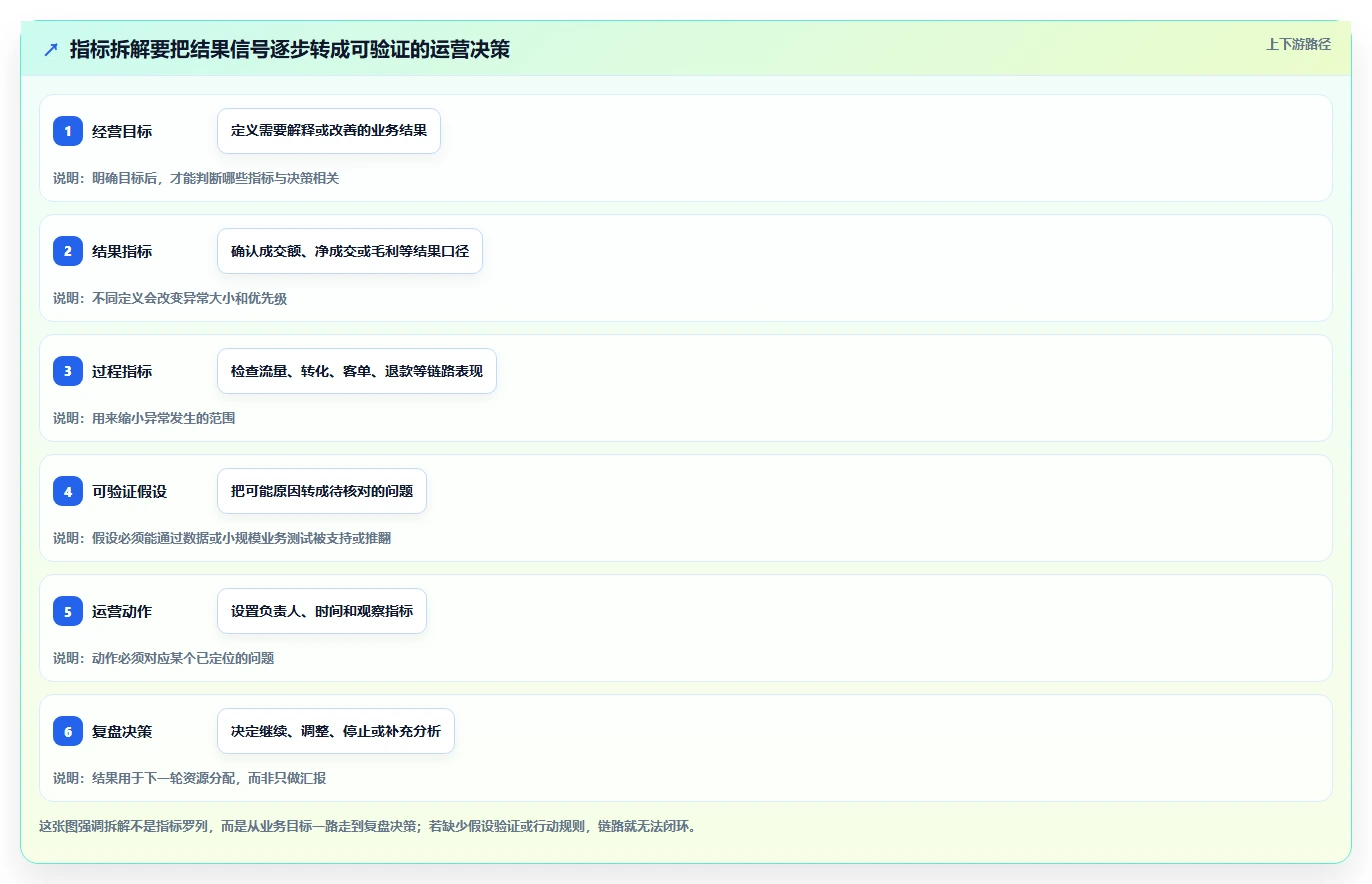Click the 上下游路径 label
1372x884 pixels.
(x=1298, y=44)
